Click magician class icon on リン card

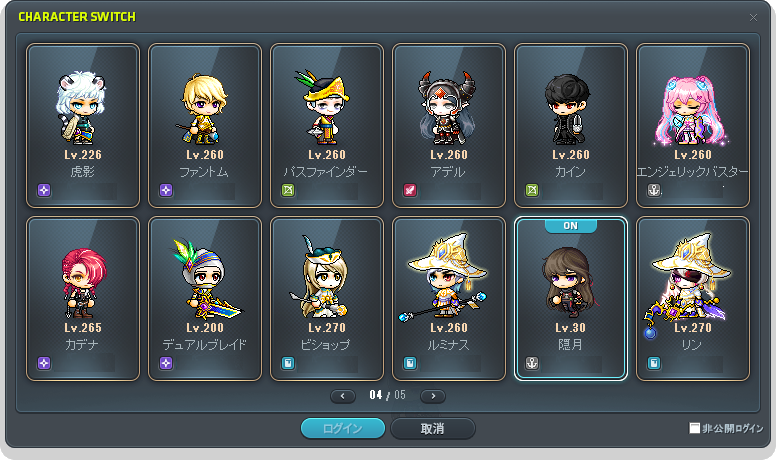654,363
